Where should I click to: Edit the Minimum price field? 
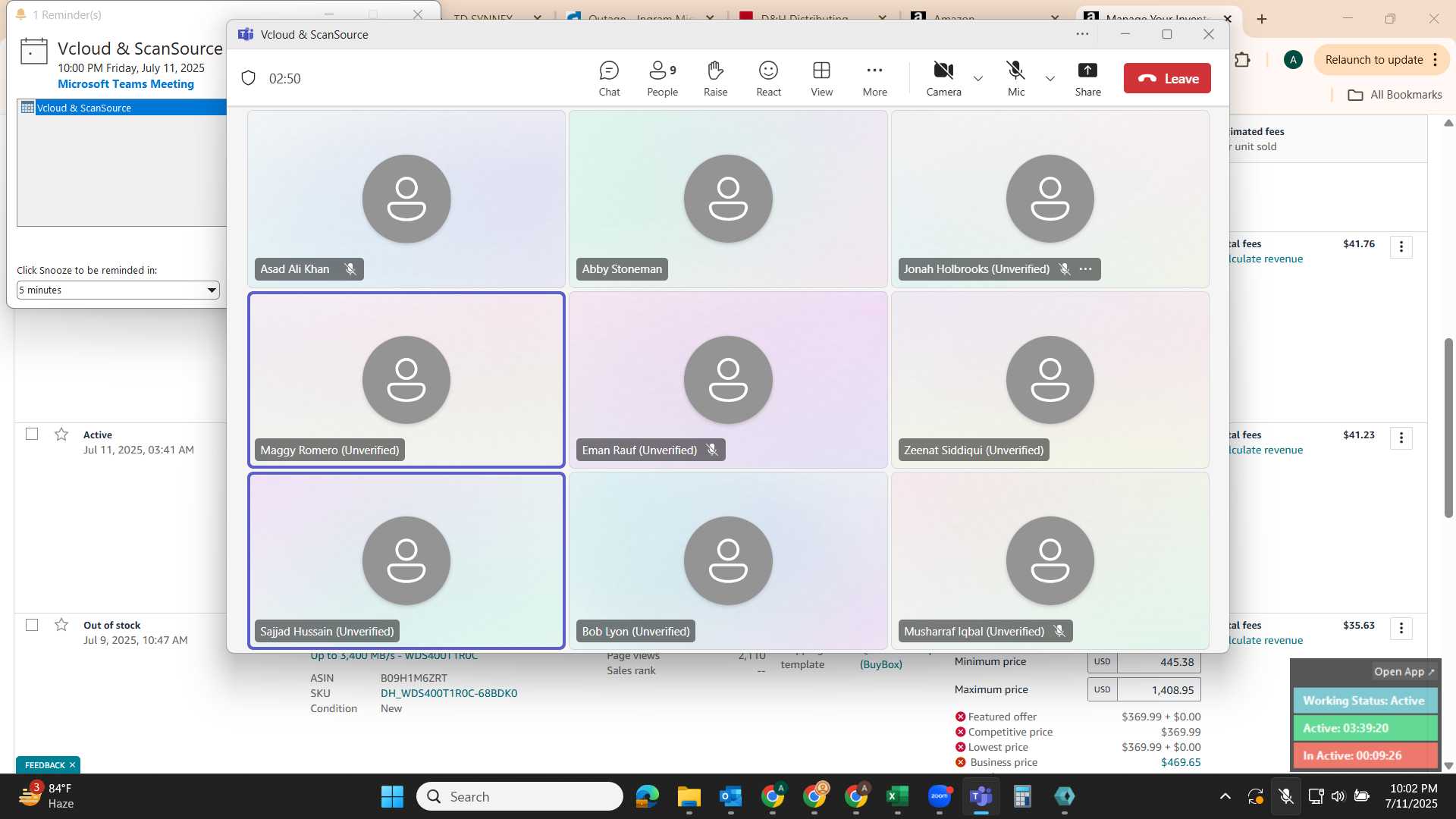pyautogui.click(x=1159, y=662)
